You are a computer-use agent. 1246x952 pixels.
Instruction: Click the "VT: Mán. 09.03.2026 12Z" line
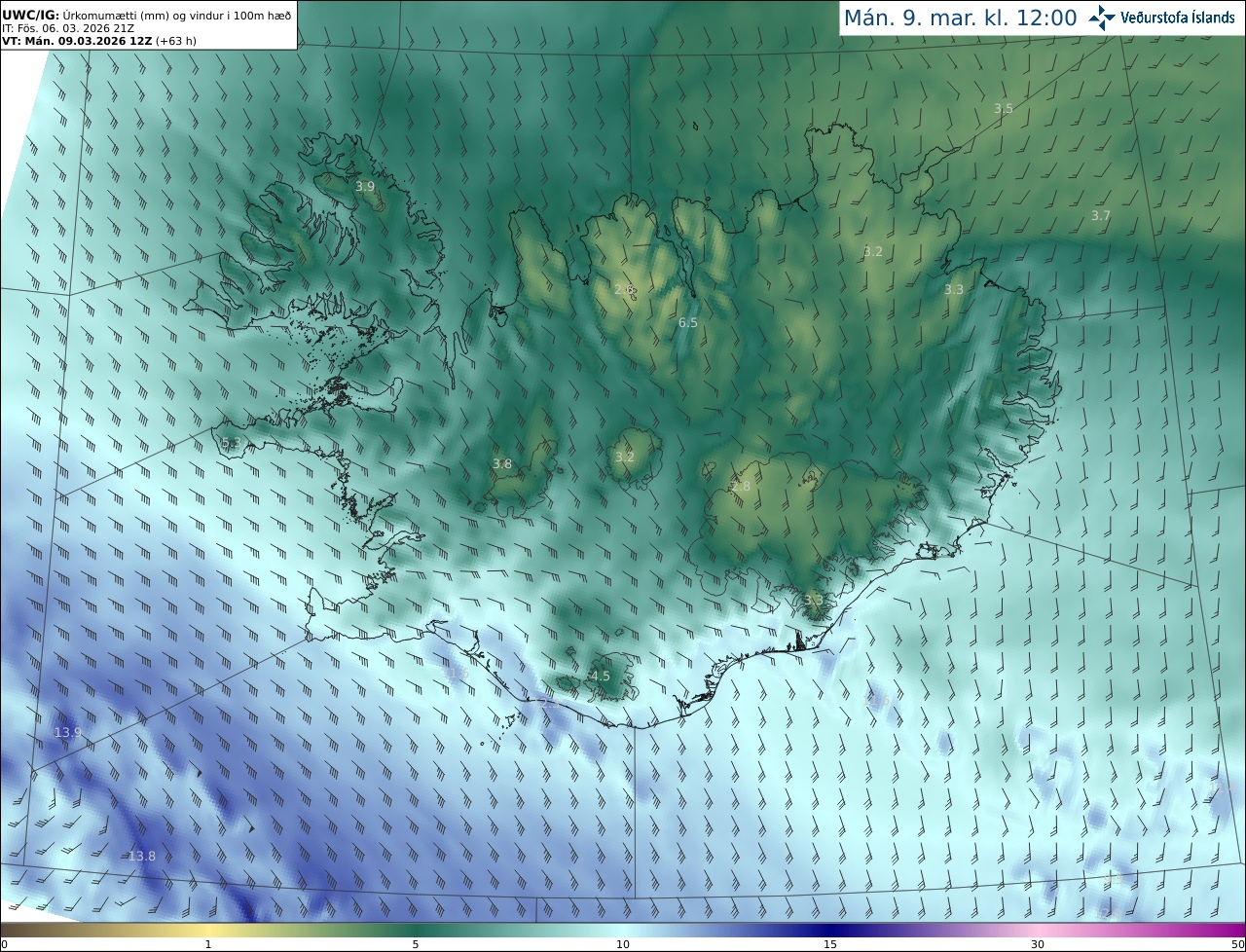pyautogui.click(x=99, y=41)
